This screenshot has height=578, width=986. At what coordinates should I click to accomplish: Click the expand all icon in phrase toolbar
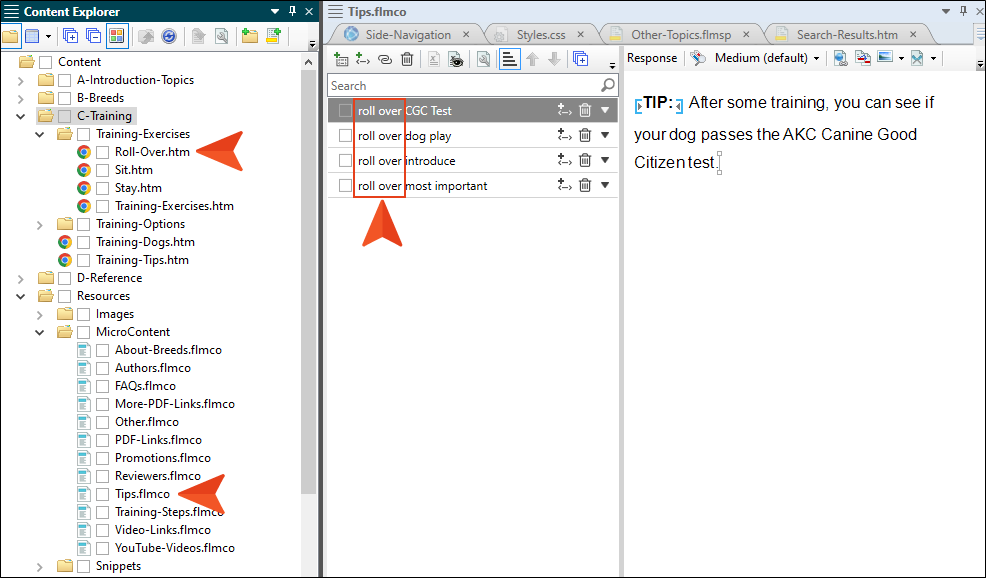point(580,59)
